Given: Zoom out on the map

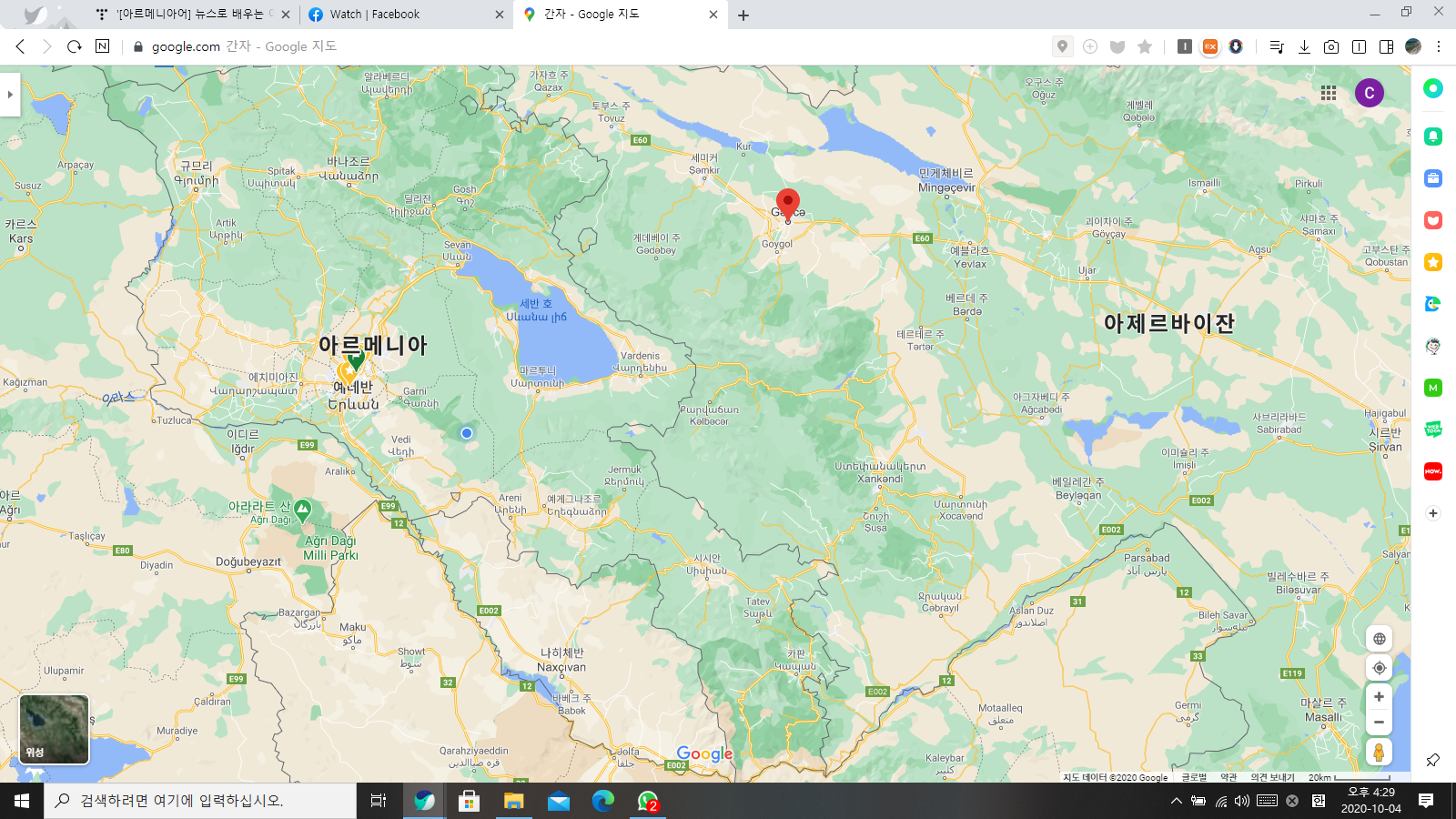Looking at the screenshot, I should [1380, 723].
